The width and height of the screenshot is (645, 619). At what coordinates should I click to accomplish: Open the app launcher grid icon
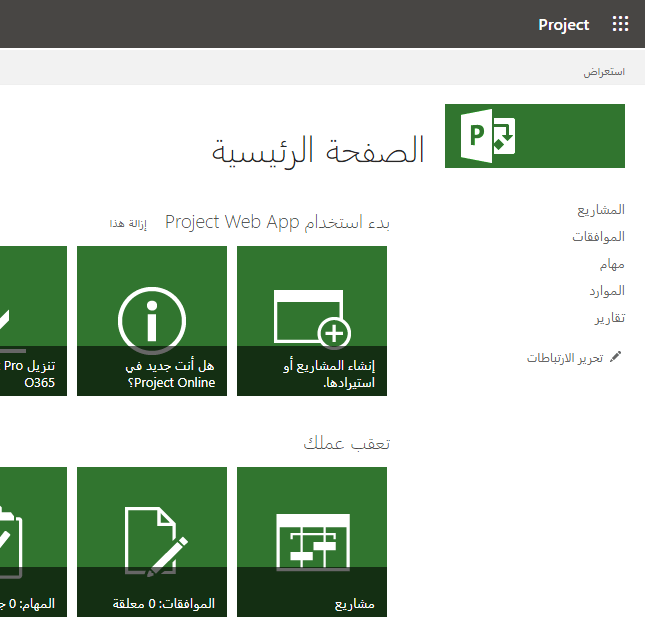pos(620,24)
